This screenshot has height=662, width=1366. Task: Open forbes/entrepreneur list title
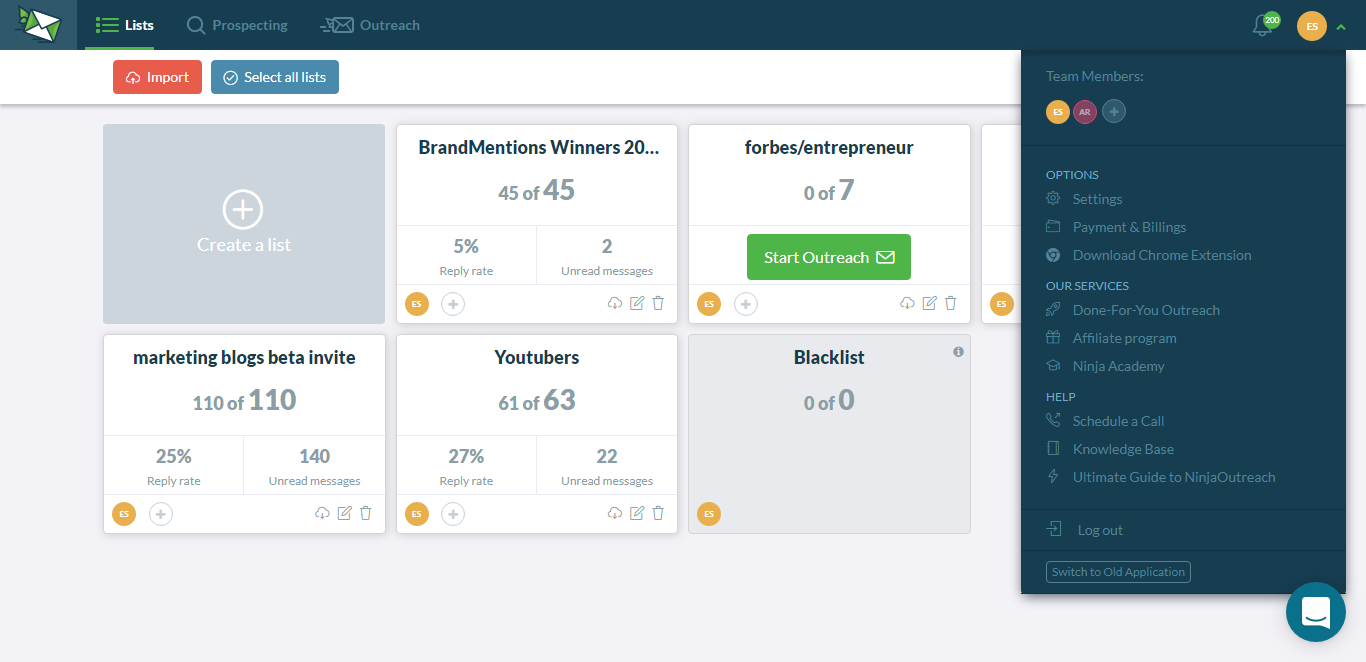tap(829, 147)
